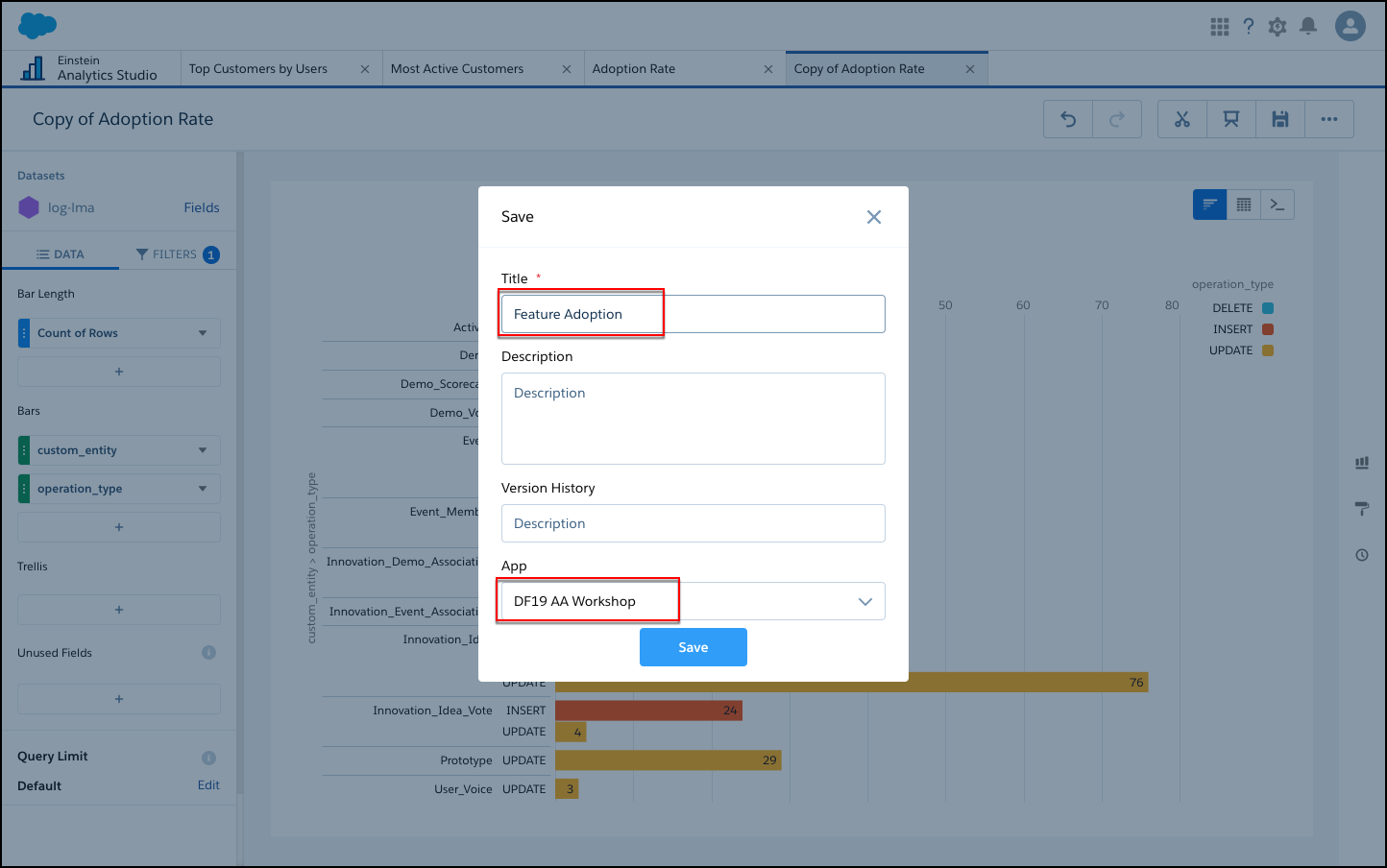Open the App Launcher grid icon
Screen dimensions: 1387x868
pyautogui.click(x=1220, y=27)
